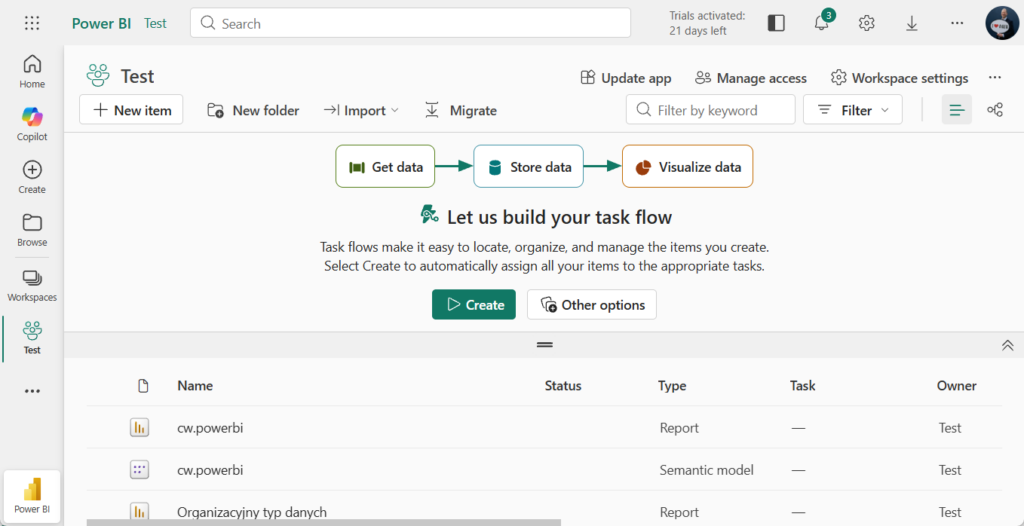This screenshot has height=526, width=1024.
Task: Expand the Import dropdown
Action: click(360, 110)
